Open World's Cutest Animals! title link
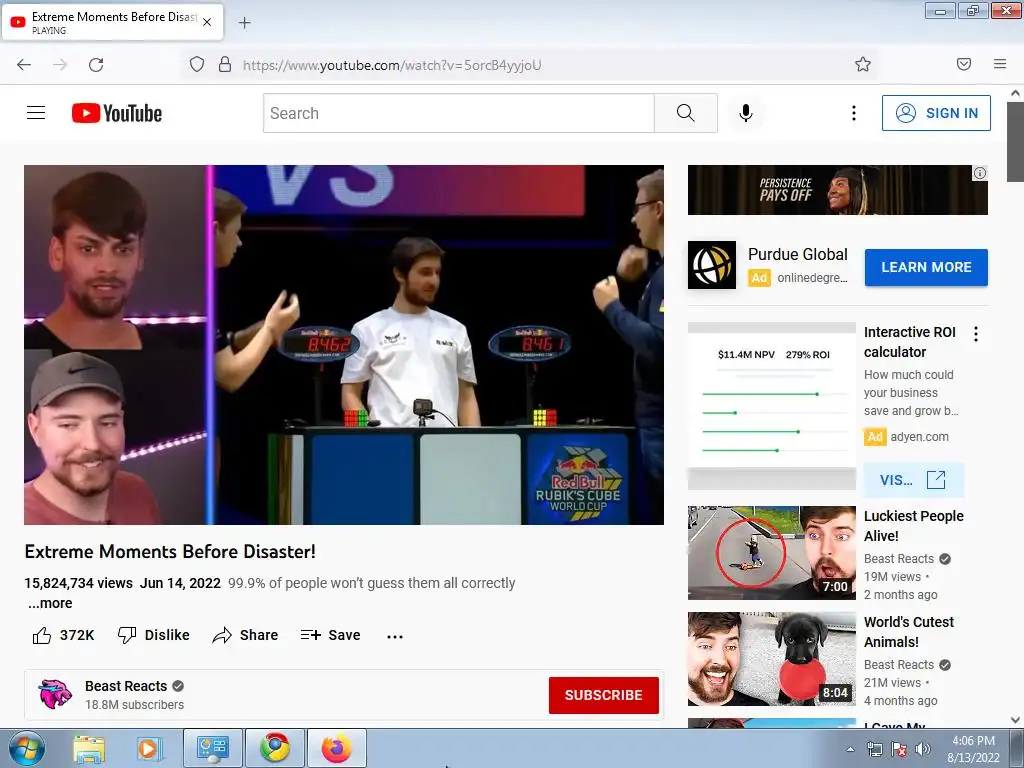 908,632
